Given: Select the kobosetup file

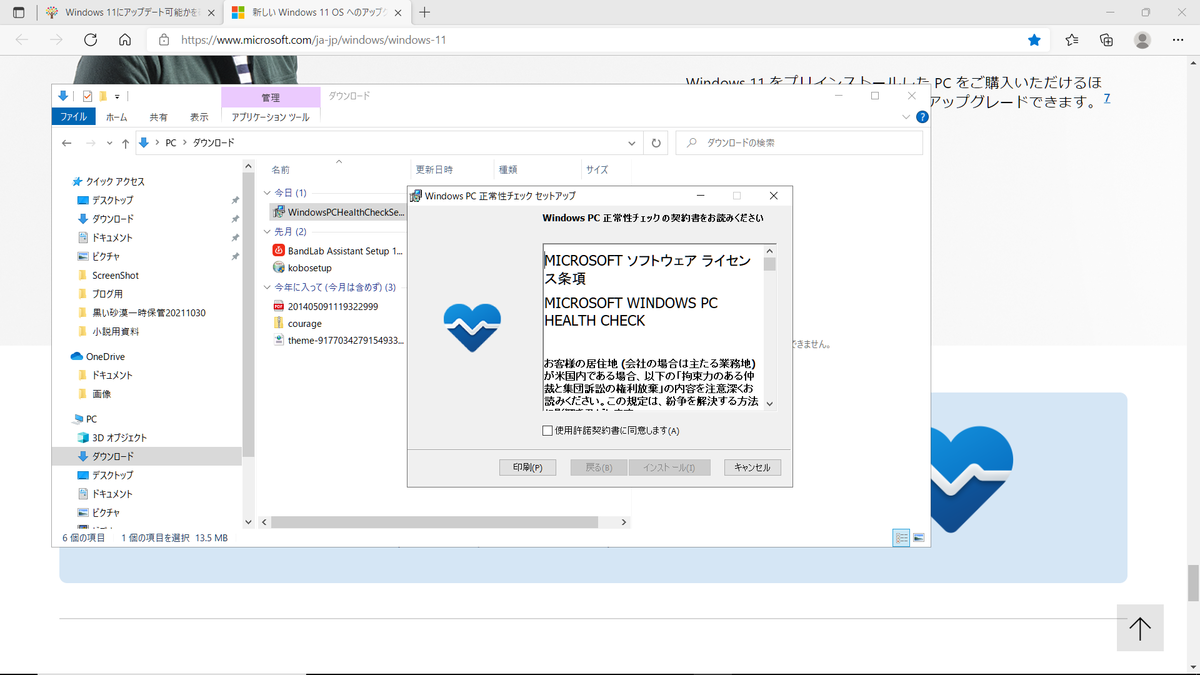Looking at the screenshot, I should pyautogui.click(x=302, y=268).
